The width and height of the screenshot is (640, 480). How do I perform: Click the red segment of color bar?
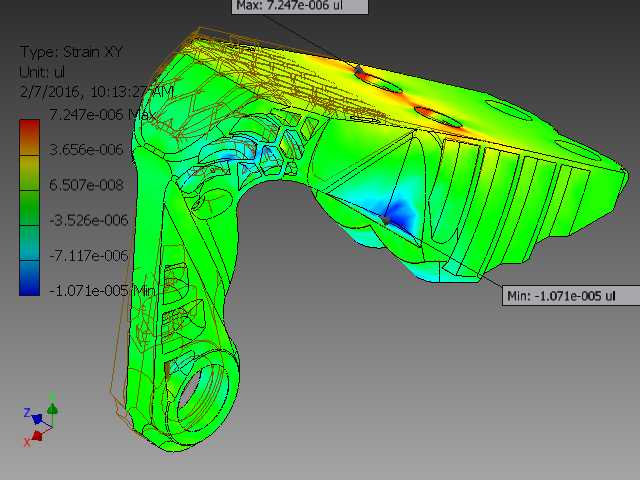pyautogui.click(x=29, y=137)
